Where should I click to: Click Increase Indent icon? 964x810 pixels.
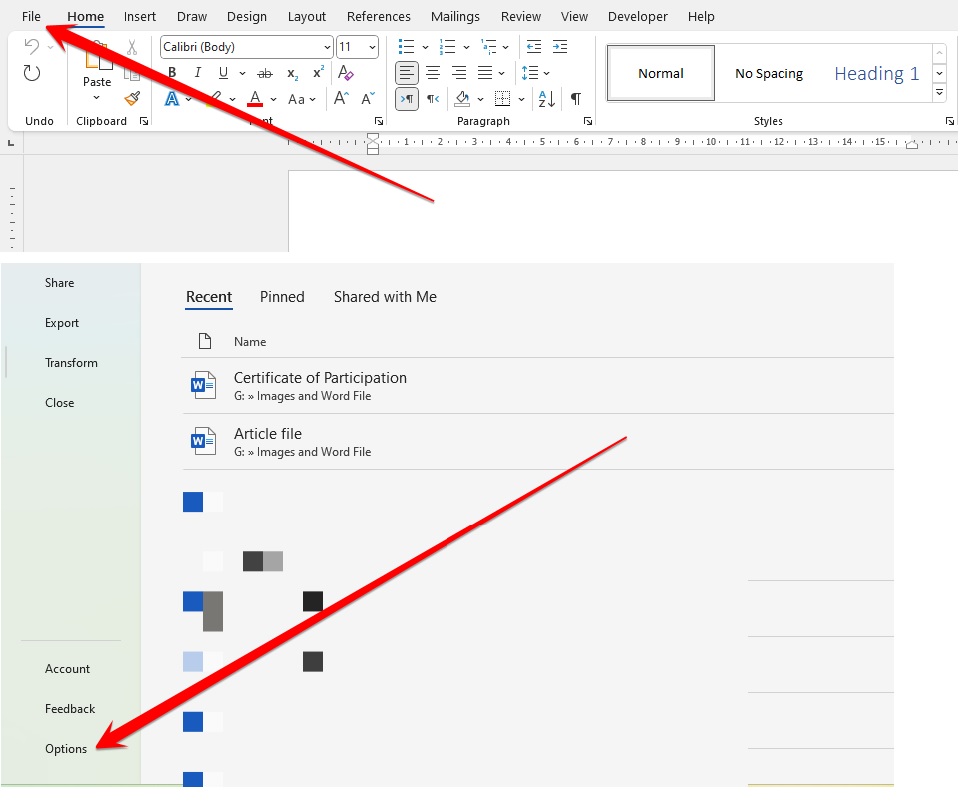[560, 47]
